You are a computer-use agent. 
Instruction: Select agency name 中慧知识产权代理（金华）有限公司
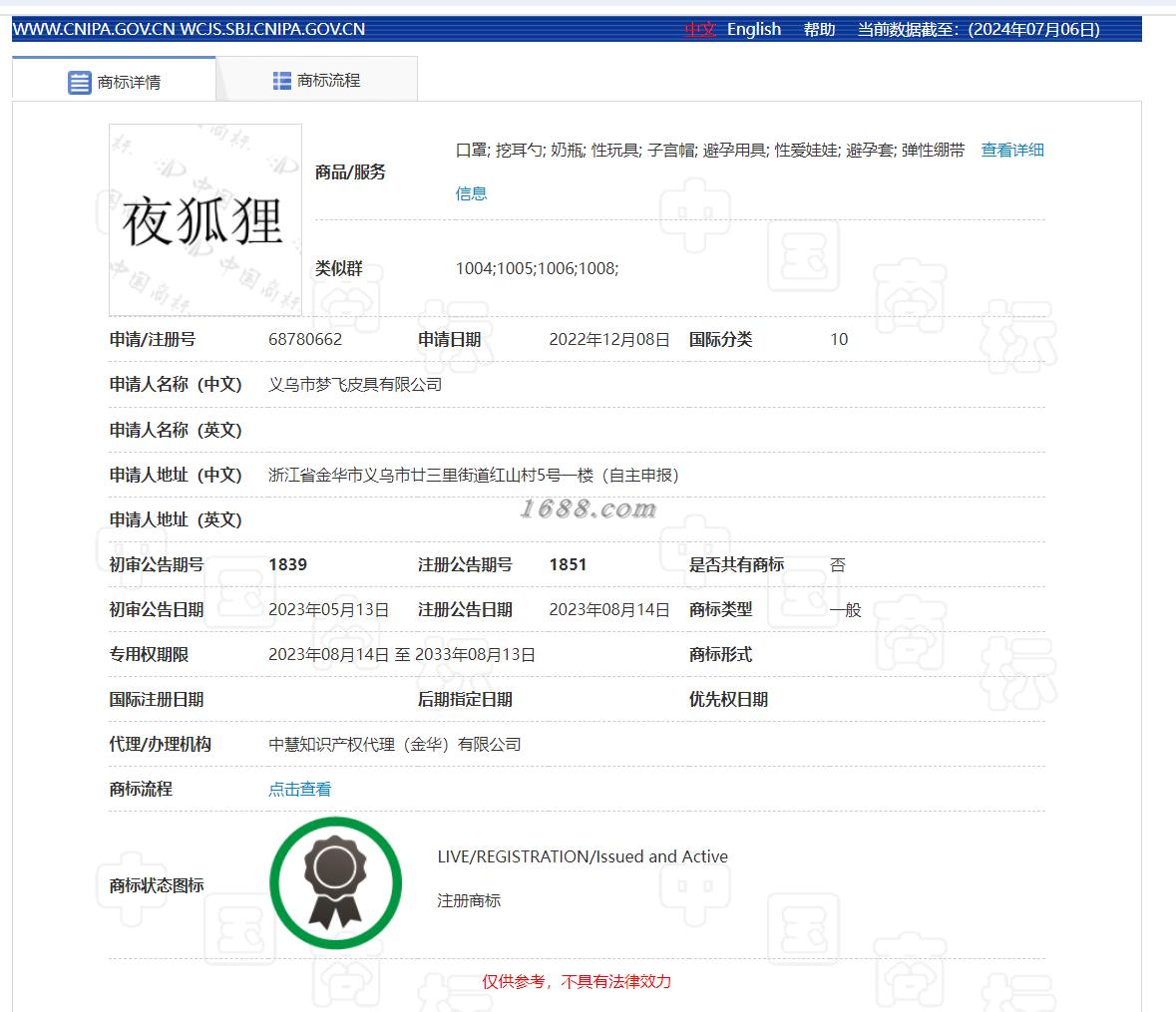[395, 745]
